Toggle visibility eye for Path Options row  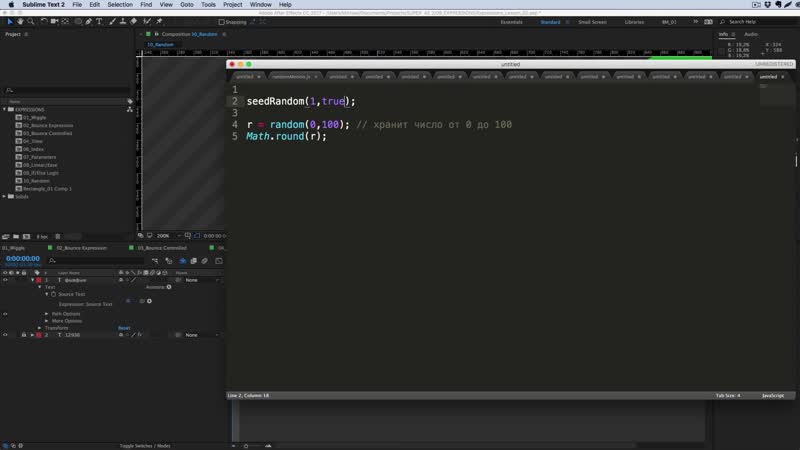point(5,314)
